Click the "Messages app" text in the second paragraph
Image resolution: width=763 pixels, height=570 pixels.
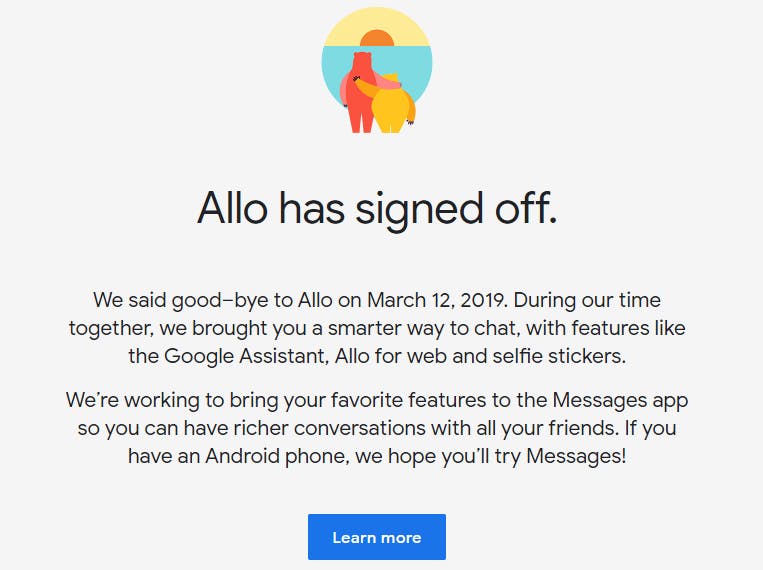620,401
